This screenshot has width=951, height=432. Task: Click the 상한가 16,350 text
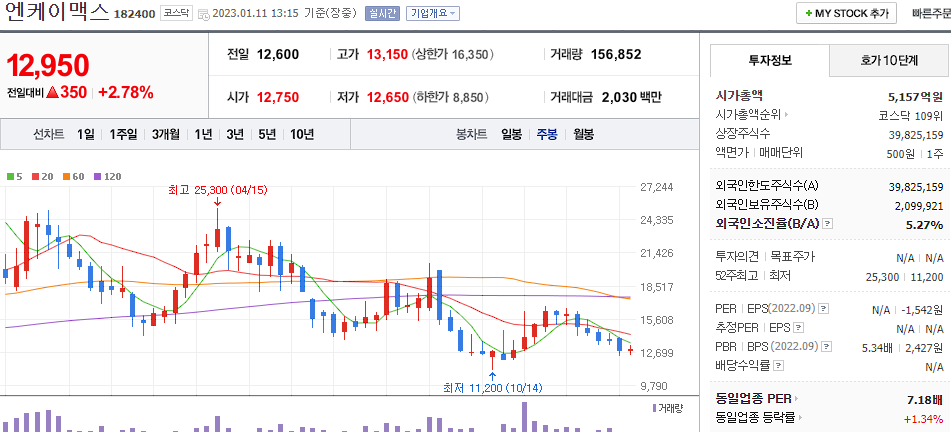pyautogui.click(x=452, y=55)
